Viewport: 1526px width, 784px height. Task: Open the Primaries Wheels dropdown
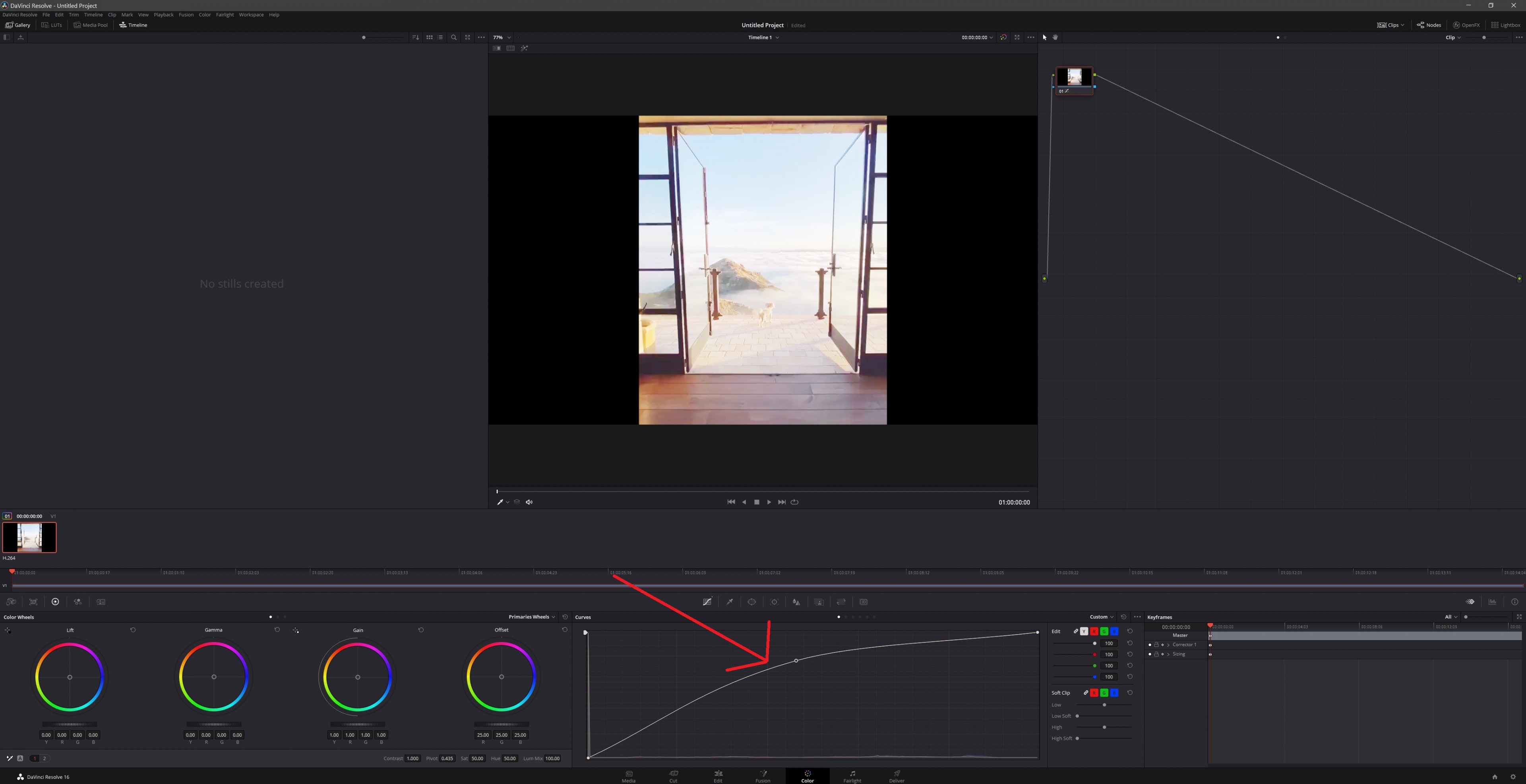pos(531,617)
